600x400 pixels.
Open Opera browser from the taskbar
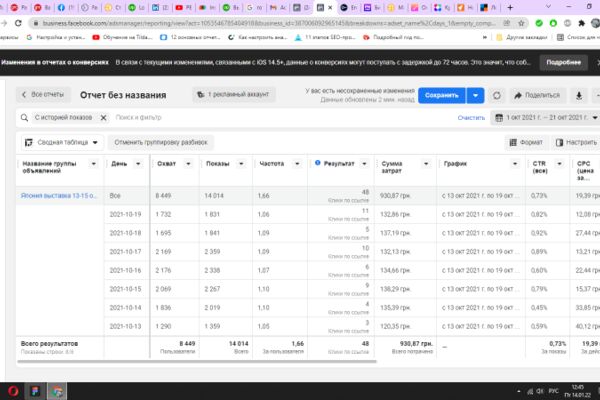point(13,391)
